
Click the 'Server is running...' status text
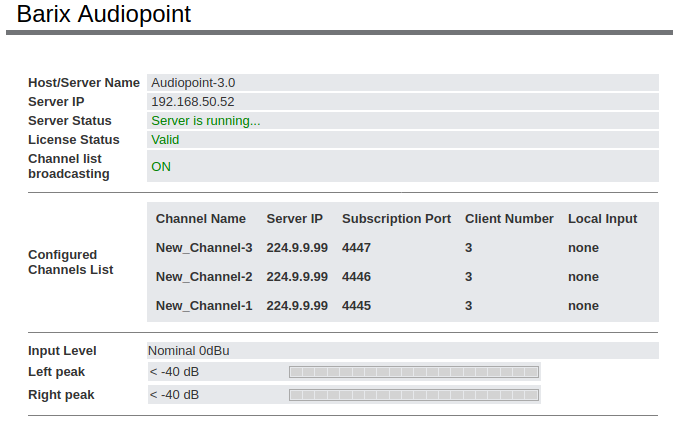(x=205, y=121)
